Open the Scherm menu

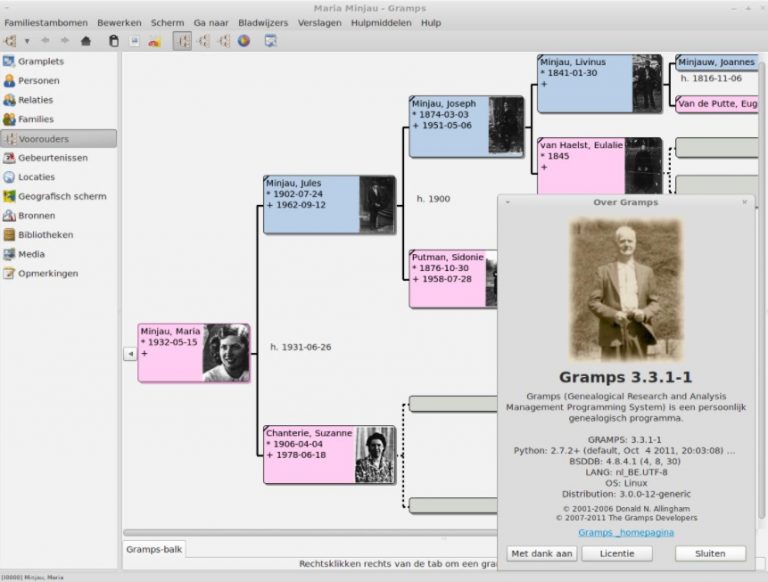pyautogui.click(x=168, y=23)
